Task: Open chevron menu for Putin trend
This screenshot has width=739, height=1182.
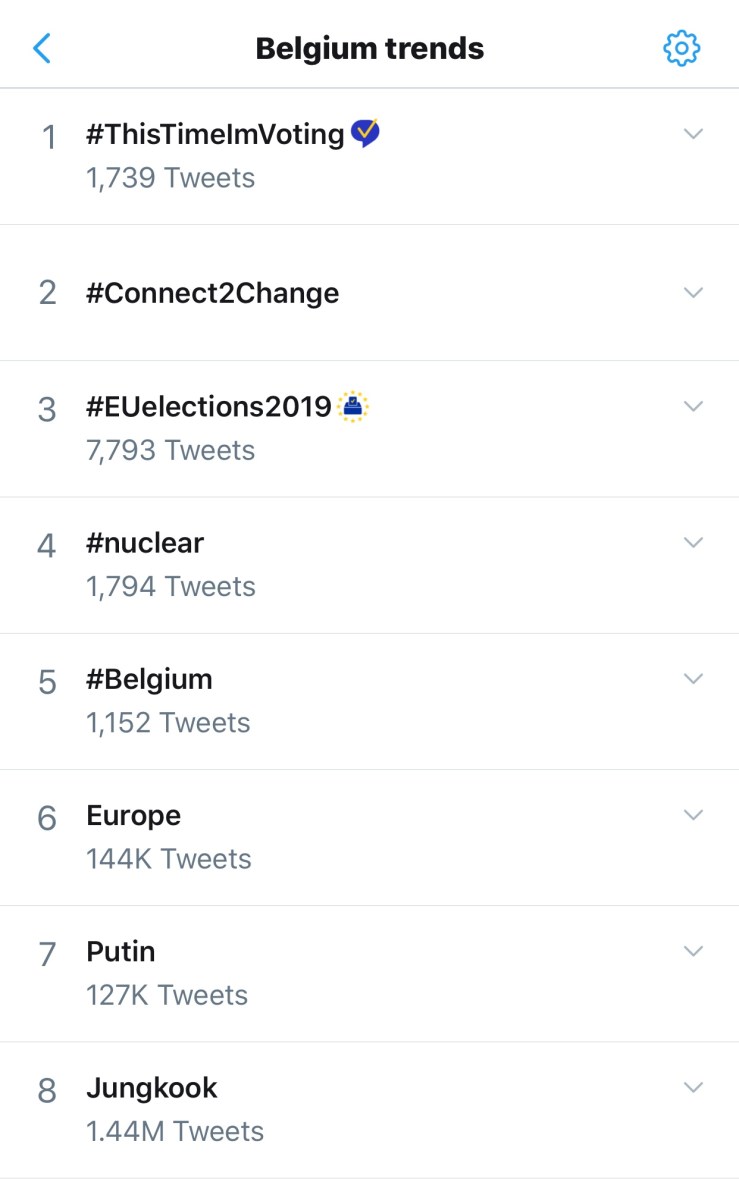Action: tap(693, 950)
